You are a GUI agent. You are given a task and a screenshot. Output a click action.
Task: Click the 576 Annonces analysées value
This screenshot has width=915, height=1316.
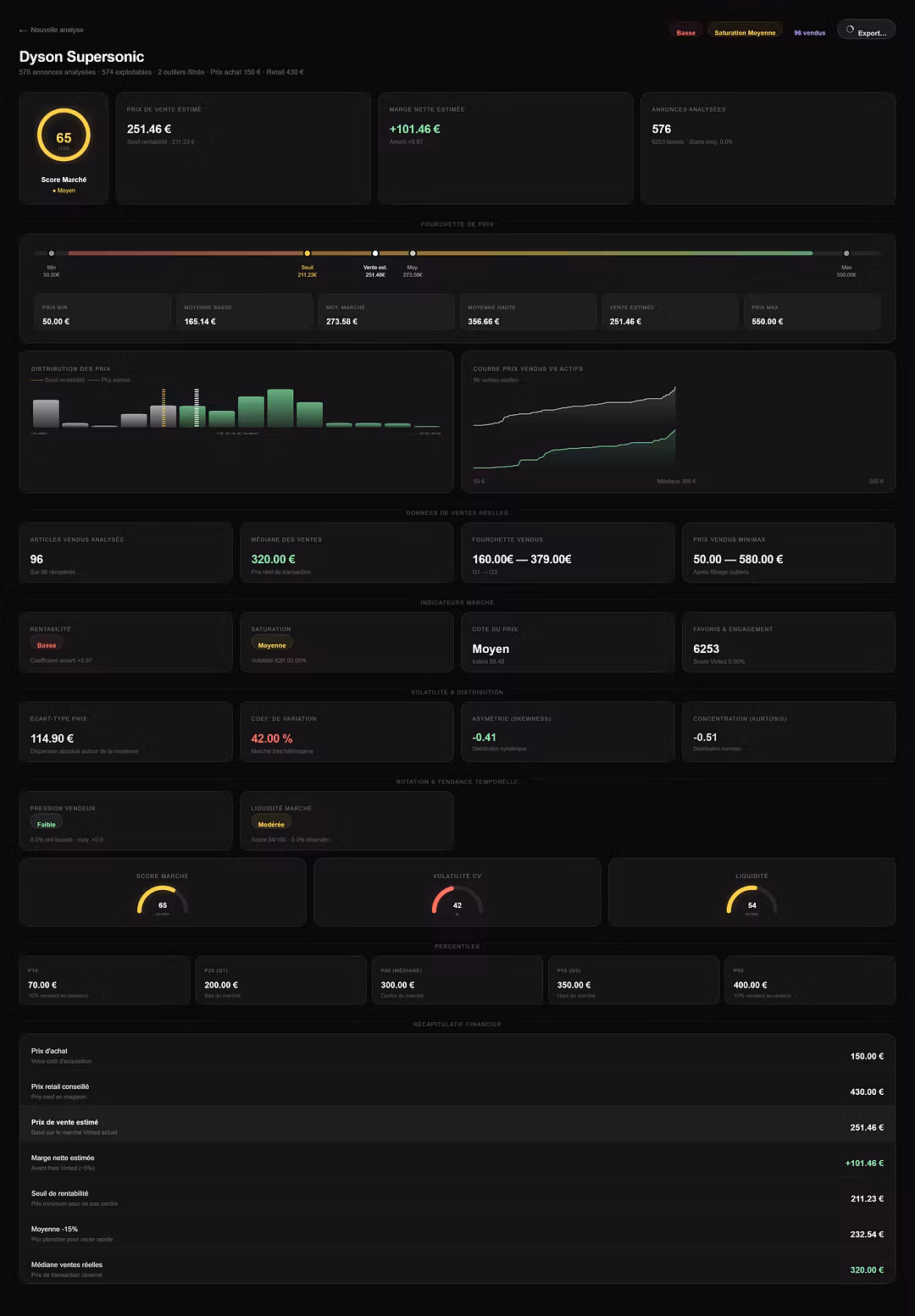(662, 130)
